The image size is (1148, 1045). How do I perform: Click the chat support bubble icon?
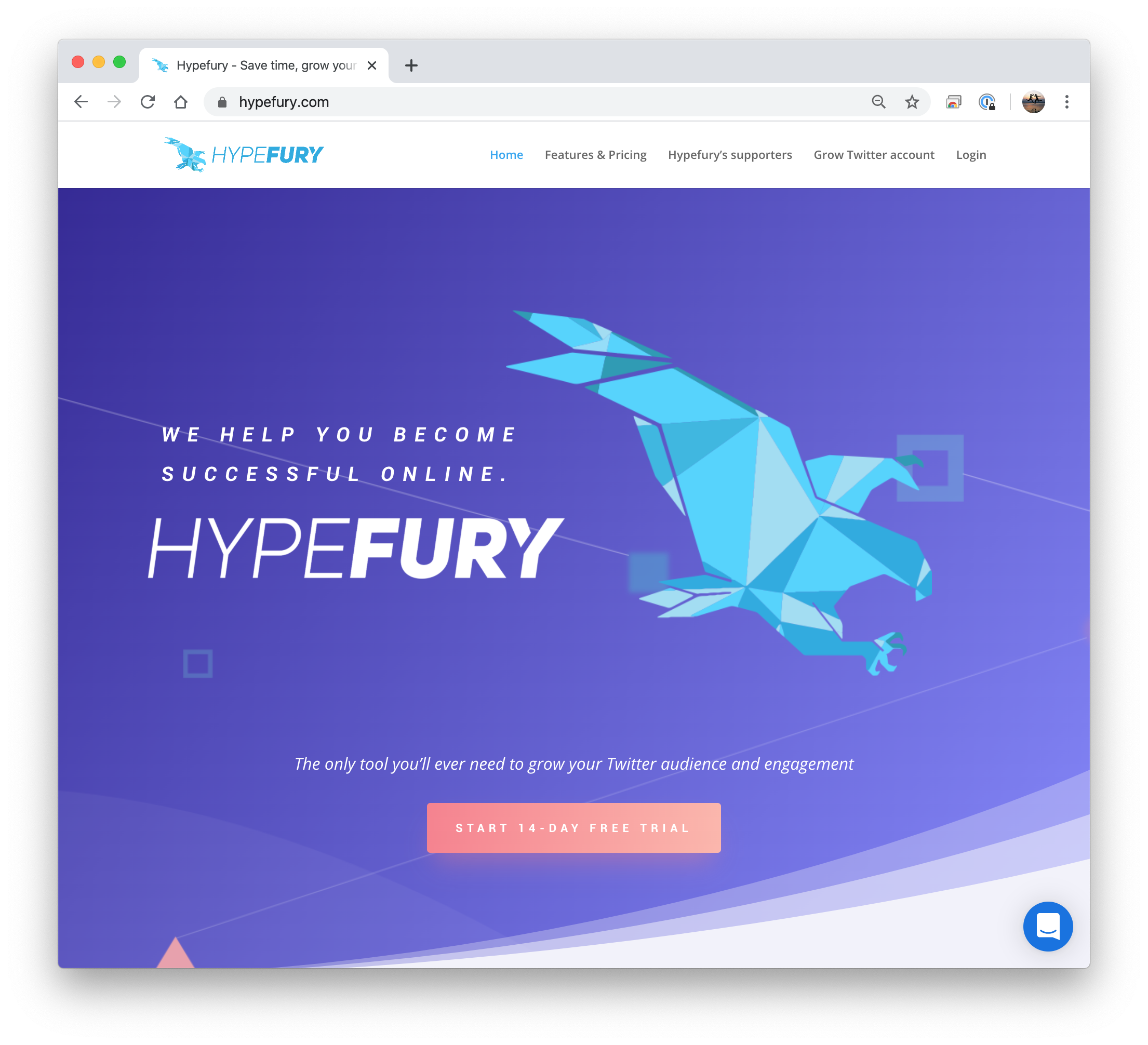pyautogui.click(x=1050, y=925)
